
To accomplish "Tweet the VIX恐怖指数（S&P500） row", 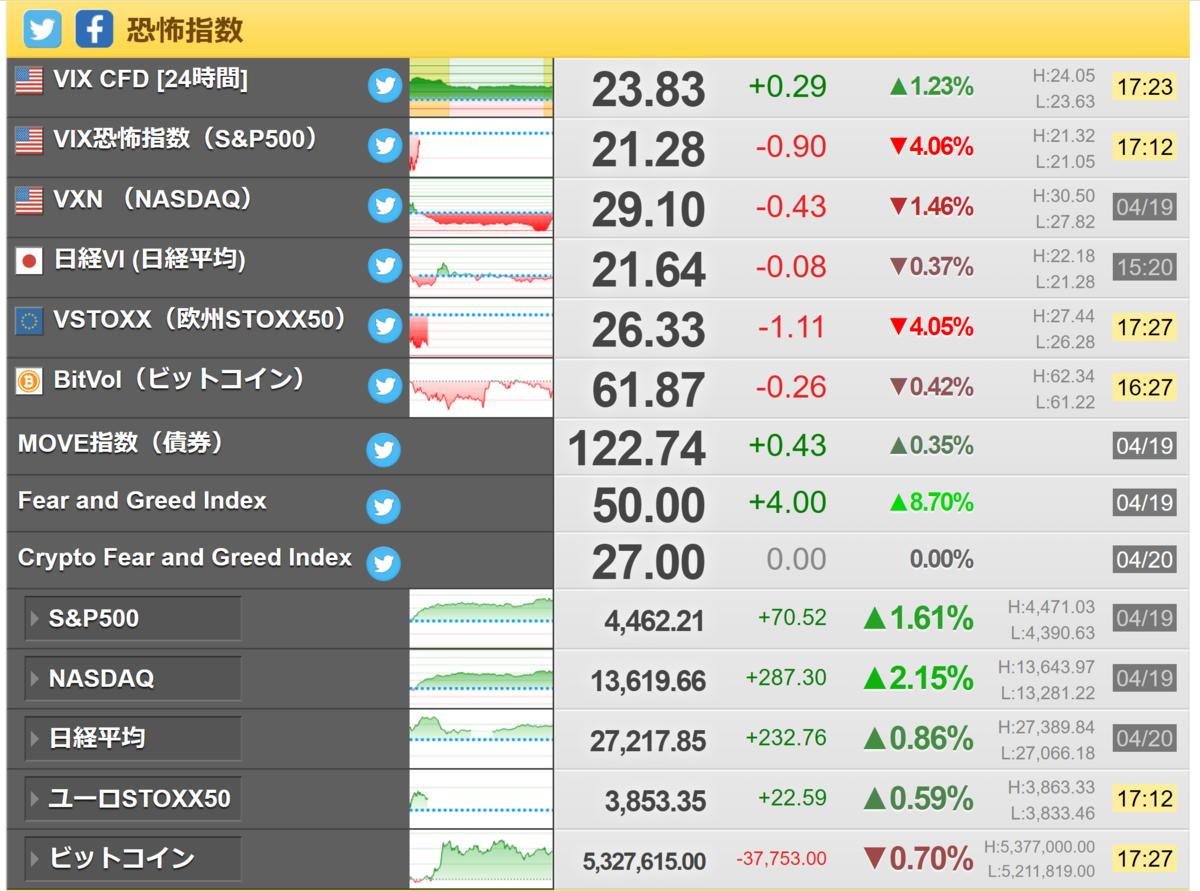I will (385, 146).
